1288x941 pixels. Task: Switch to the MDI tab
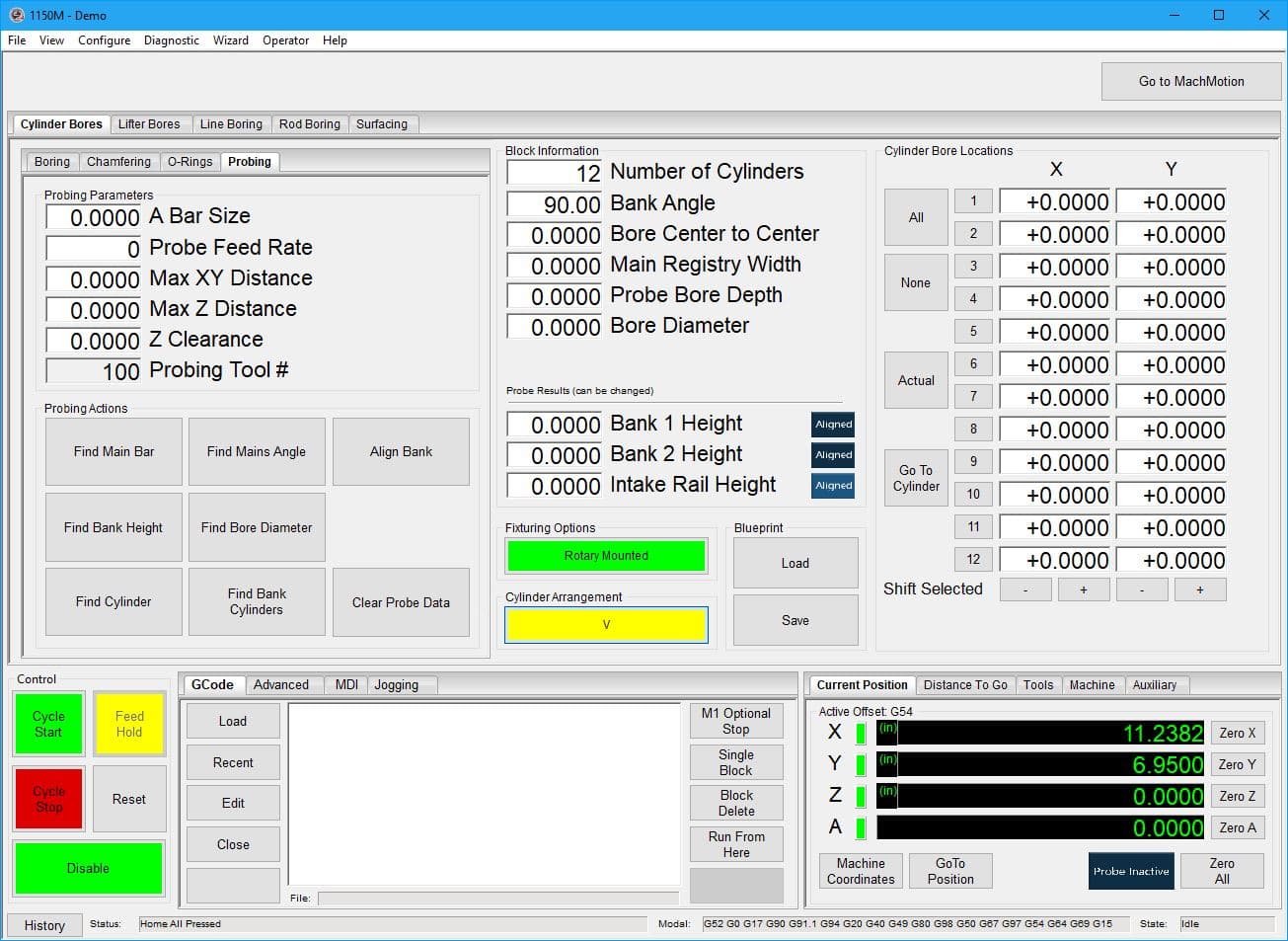point(345,684)
